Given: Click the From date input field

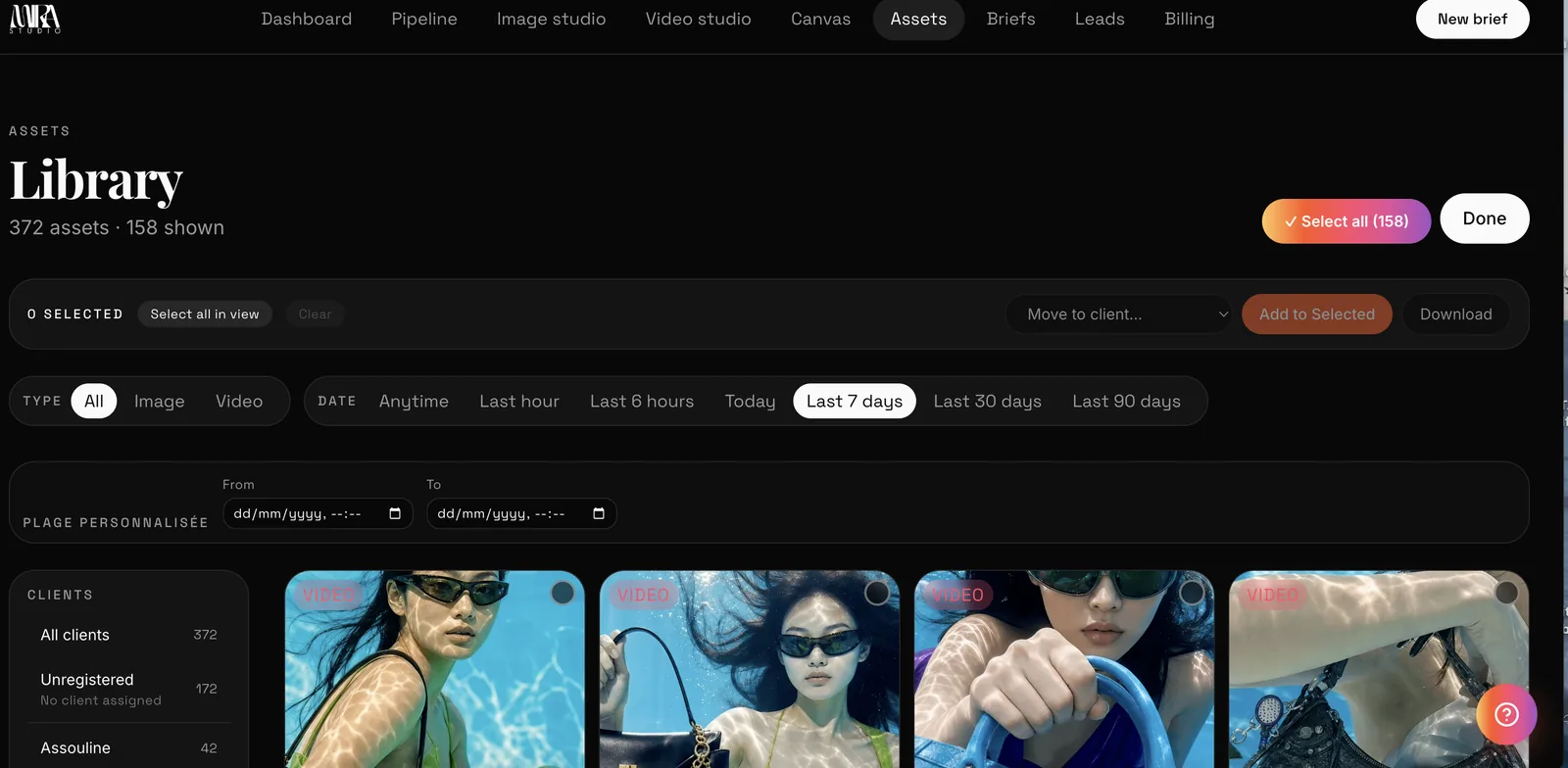Looking at the screenshot, I should [318, 513].
